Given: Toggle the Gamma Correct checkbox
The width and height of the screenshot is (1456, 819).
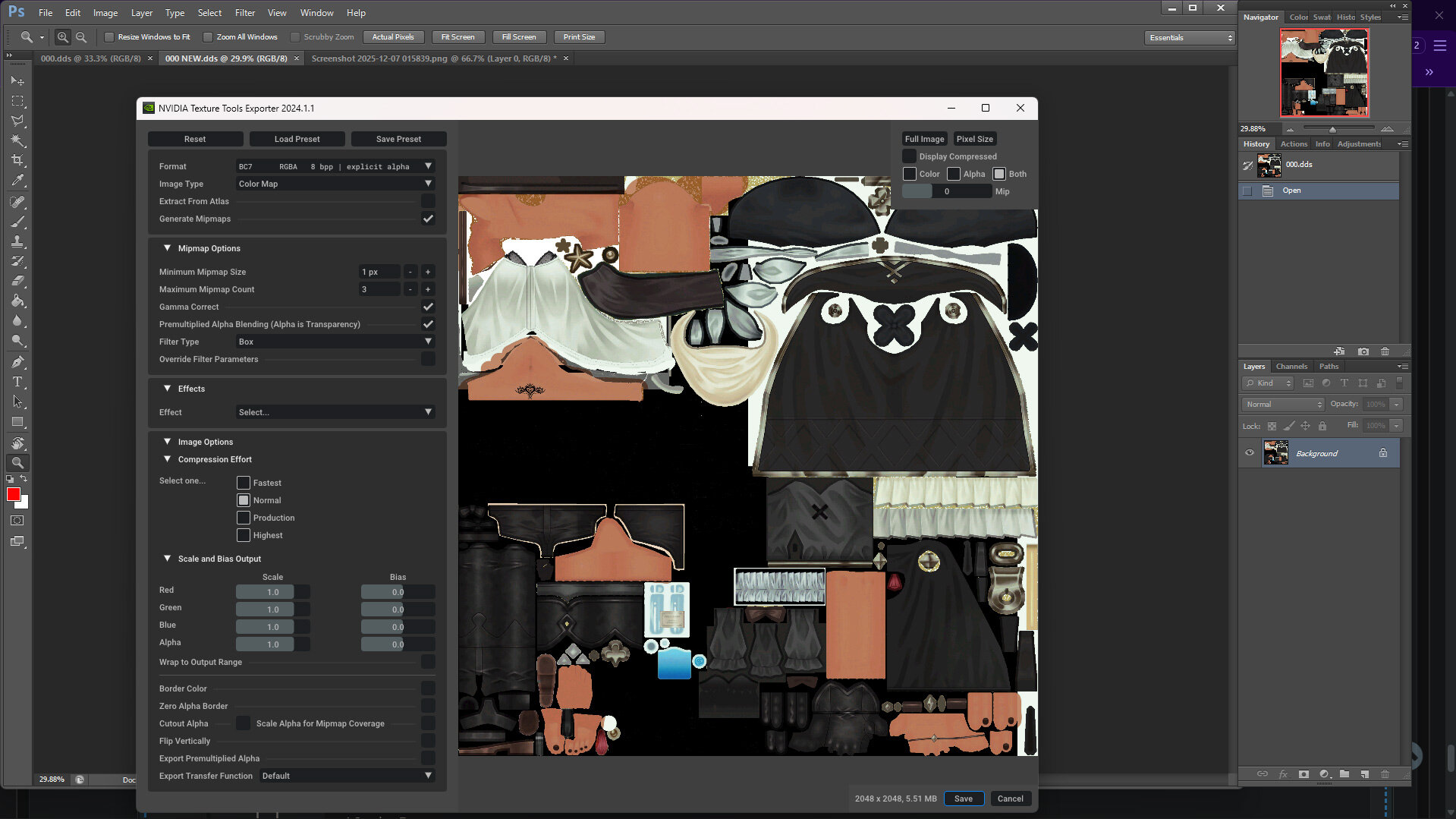Looking at the screenshot, I should [x=428, y=307].
